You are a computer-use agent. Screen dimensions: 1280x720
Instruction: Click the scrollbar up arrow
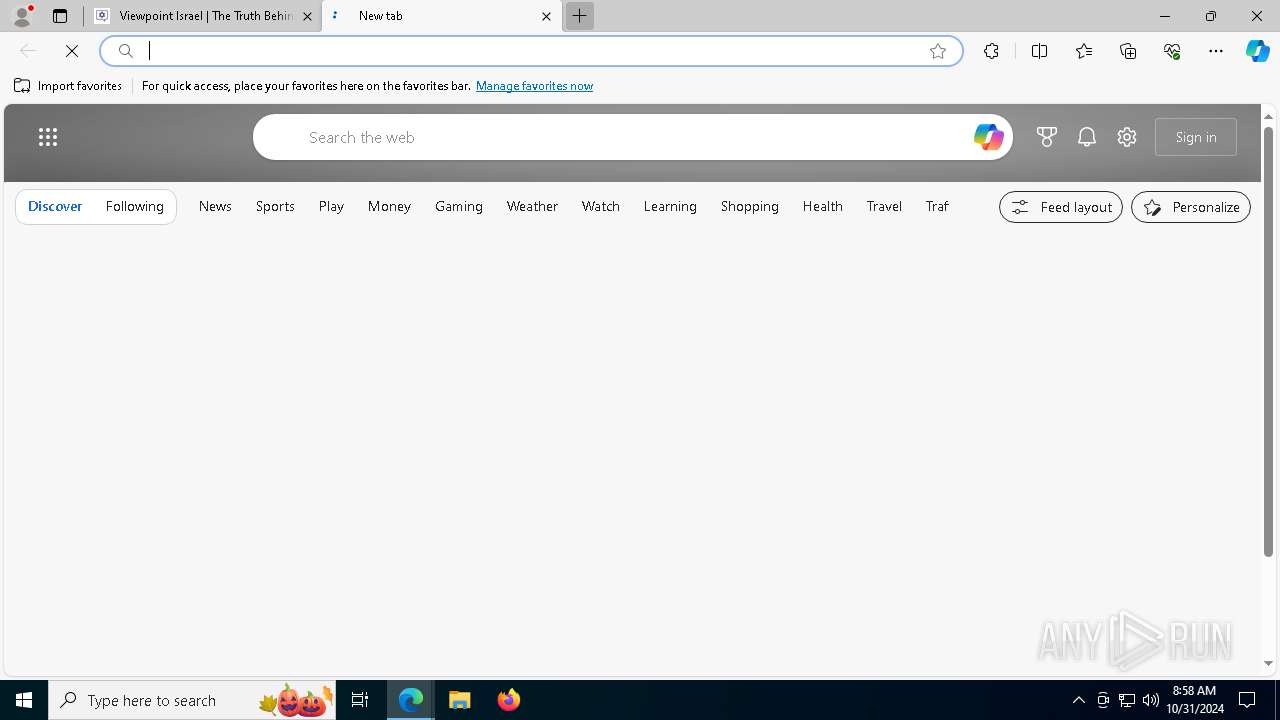1268,117
